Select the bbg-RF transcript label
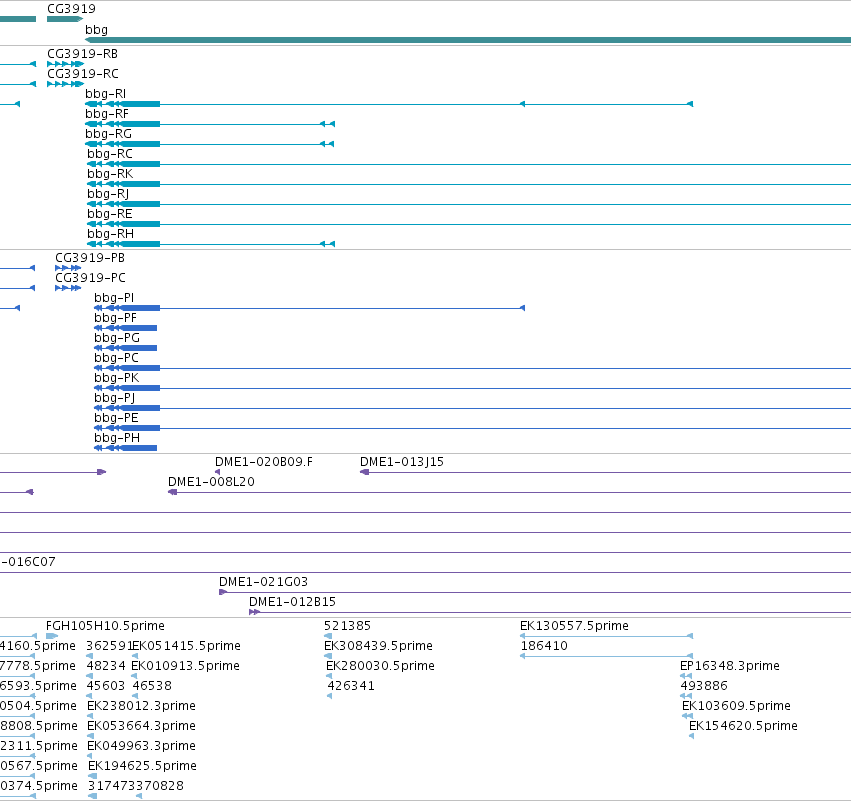This screenshot has height=801, width=851. [x=107, y=114]
